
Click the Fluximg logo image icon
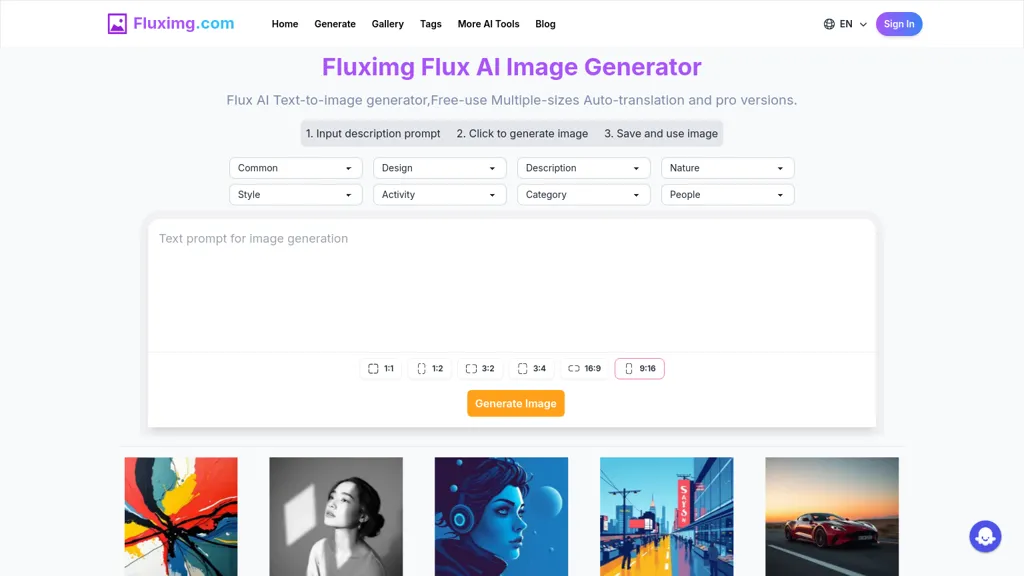[x=117, y=24]
